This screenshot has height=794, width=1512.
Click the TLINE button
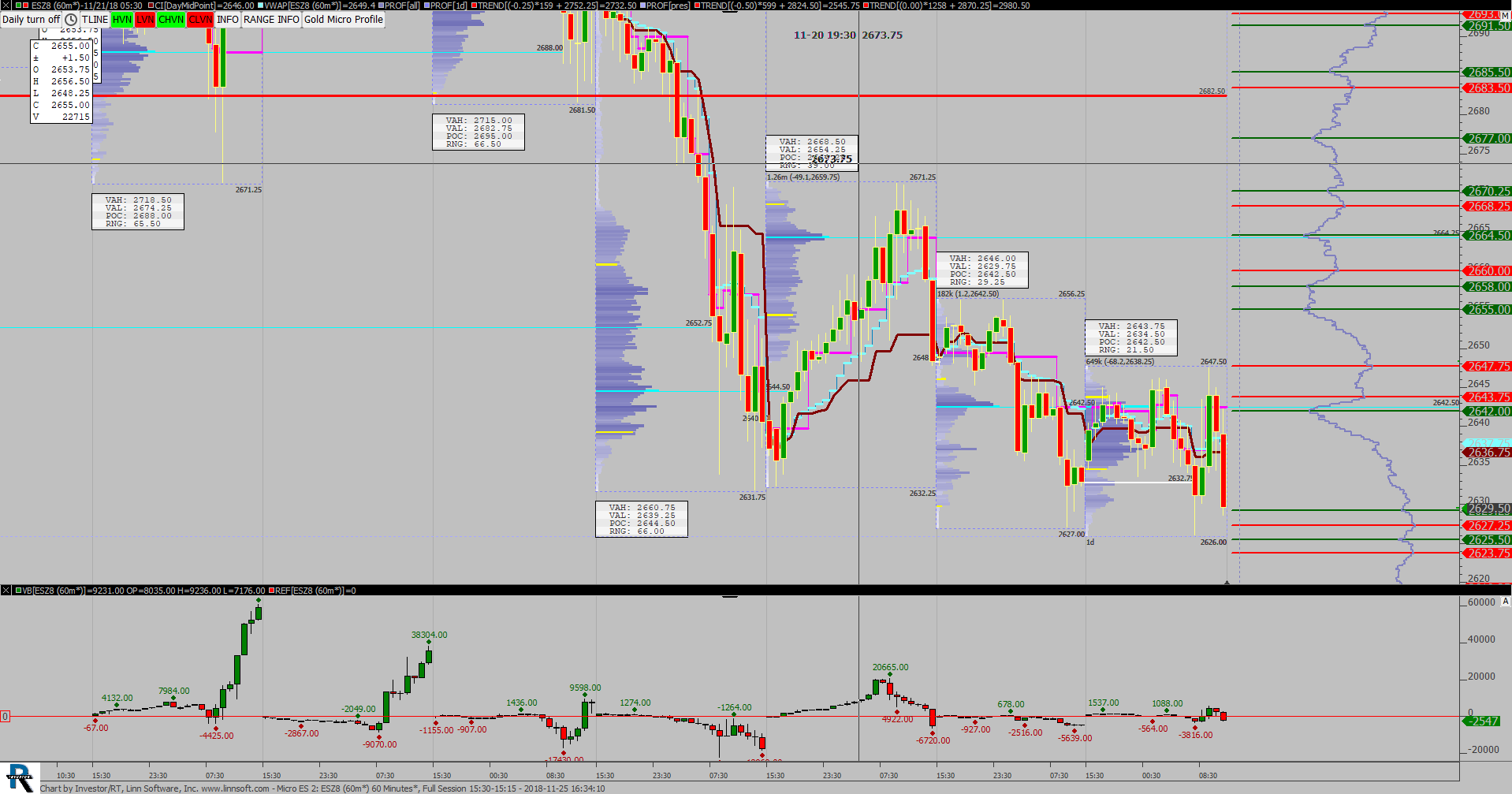pos(95,20)
